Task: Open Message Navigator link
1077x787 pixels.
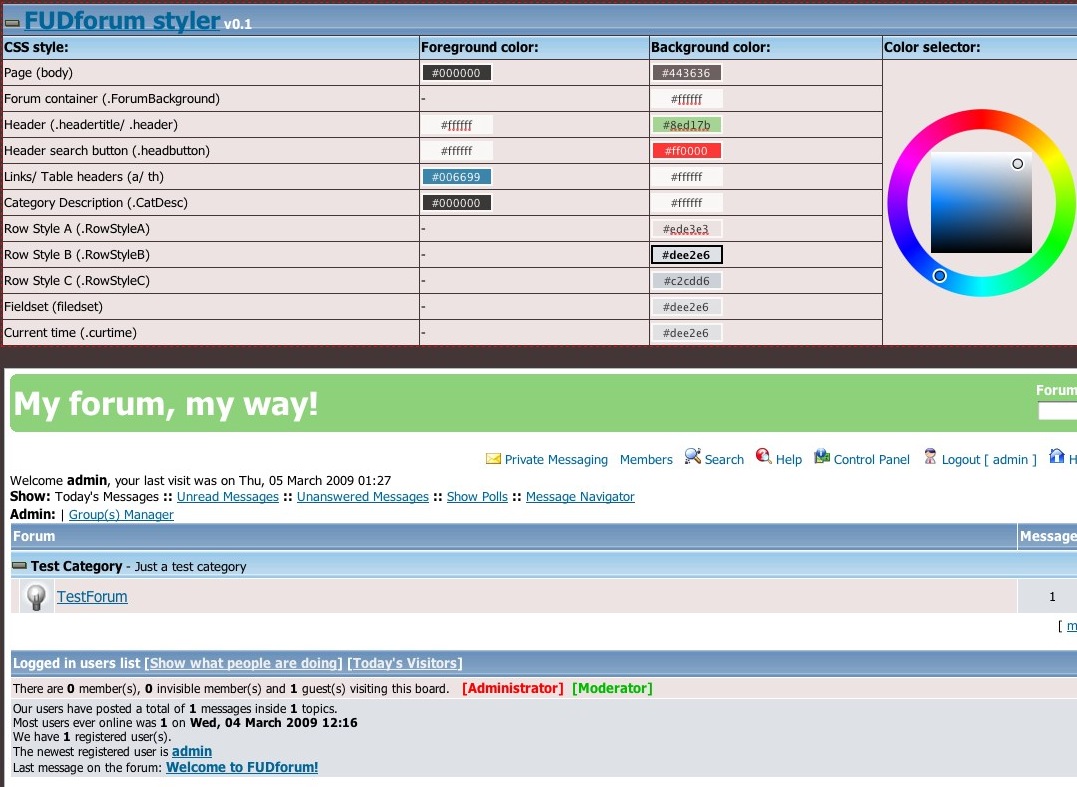Action: click(x=580, y=497)
